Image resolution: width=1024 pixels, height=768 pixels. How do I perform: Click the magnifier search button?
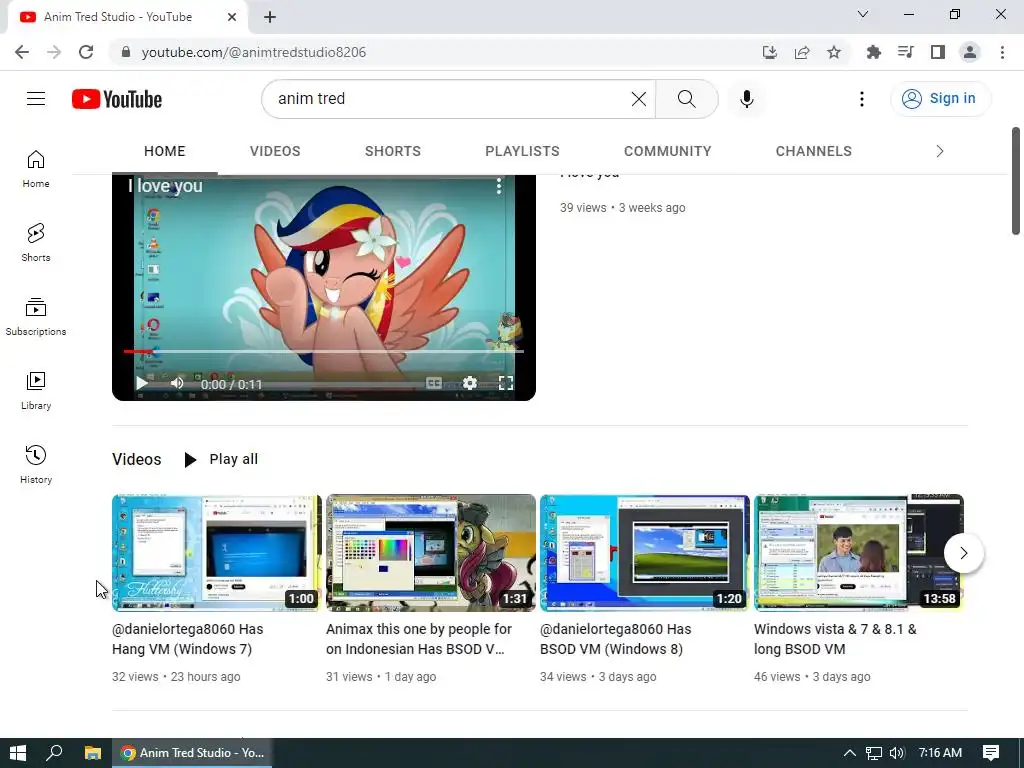(686, 99)
